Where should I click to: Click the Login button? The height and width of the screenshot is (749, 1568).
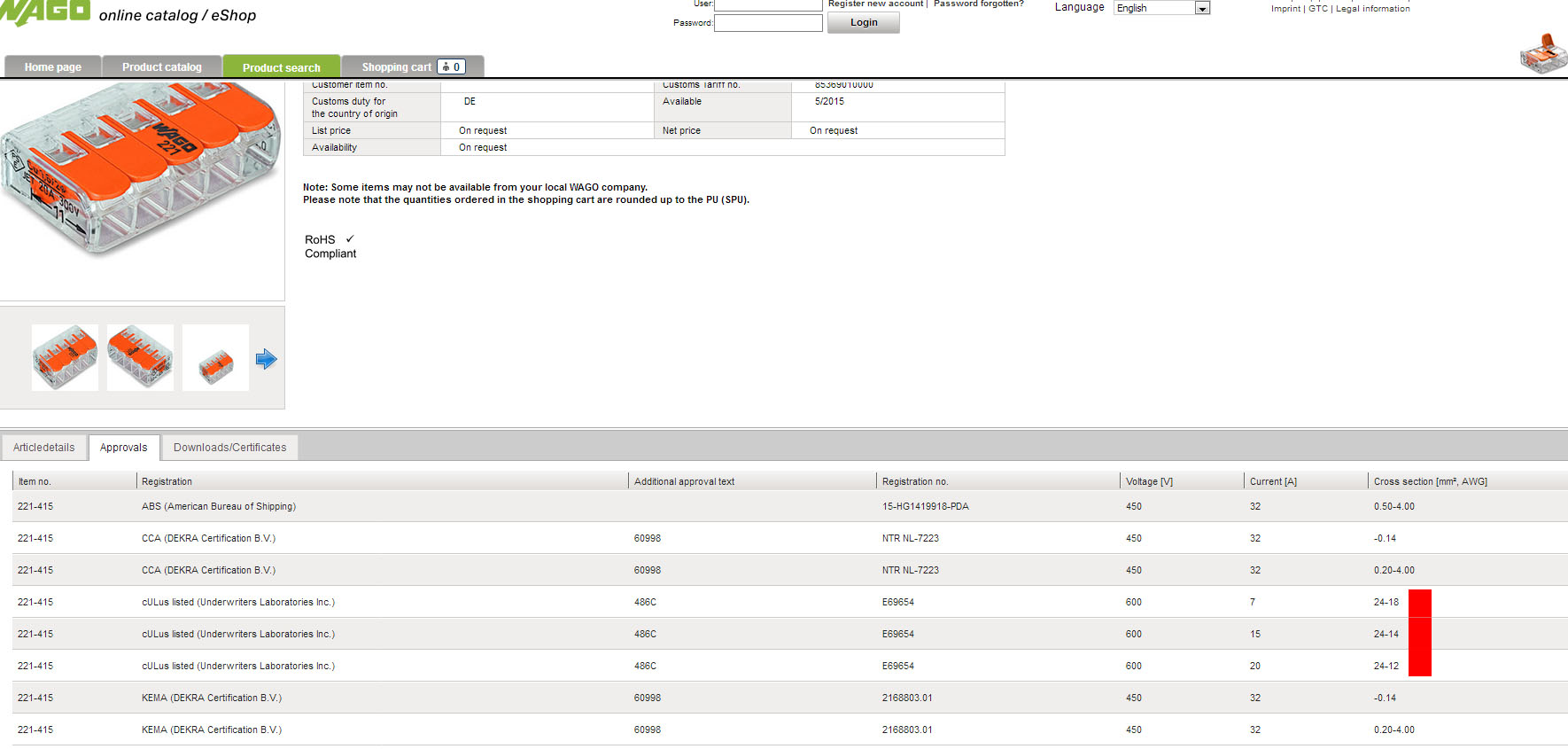[x=864, y=22]
